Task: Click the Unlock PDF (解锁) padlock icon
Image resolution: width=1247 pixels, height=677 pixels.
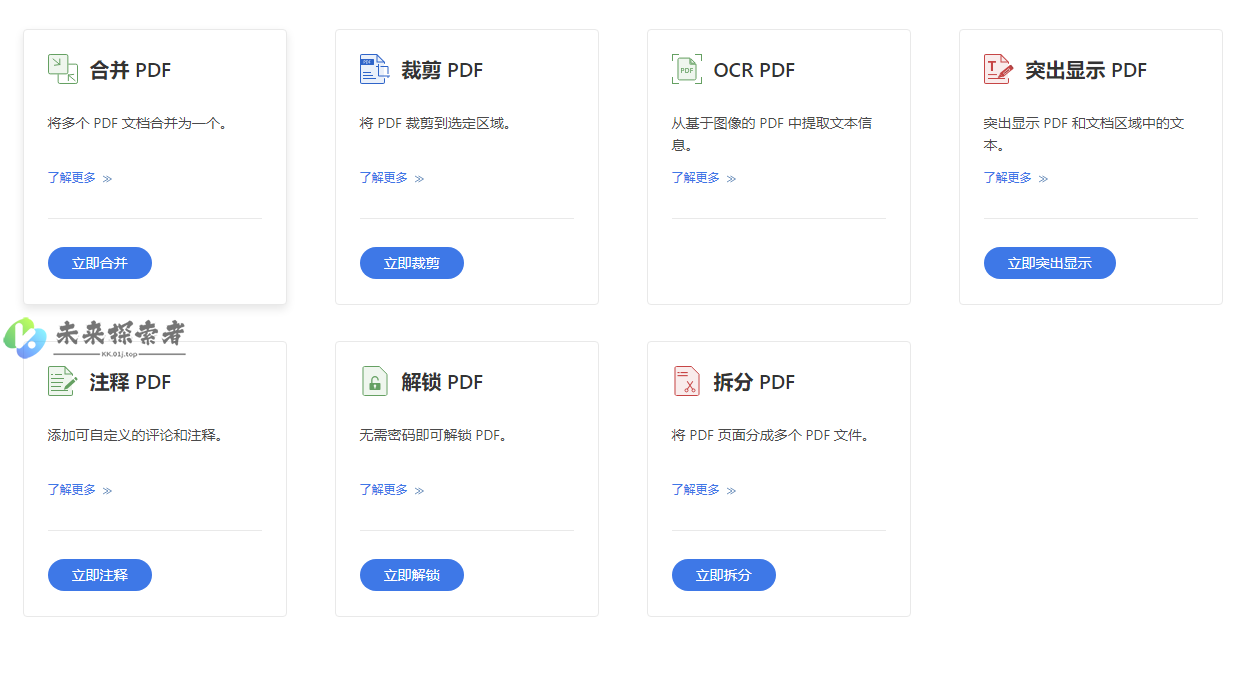Action: pyautogui.click(x=374, y=381)
